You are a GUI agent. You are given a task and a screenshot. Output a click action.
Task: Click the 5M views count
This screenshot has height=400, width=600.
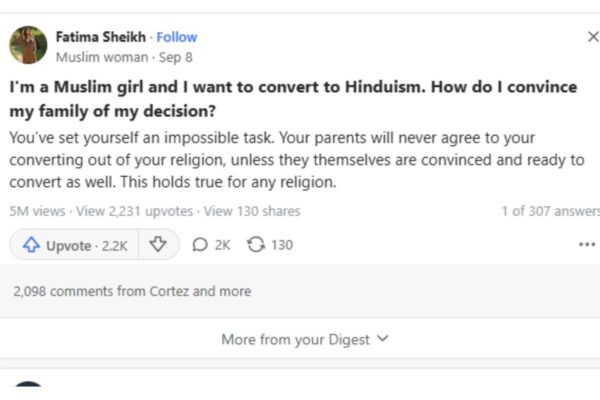pyautogui.click(x=37, y=211)
